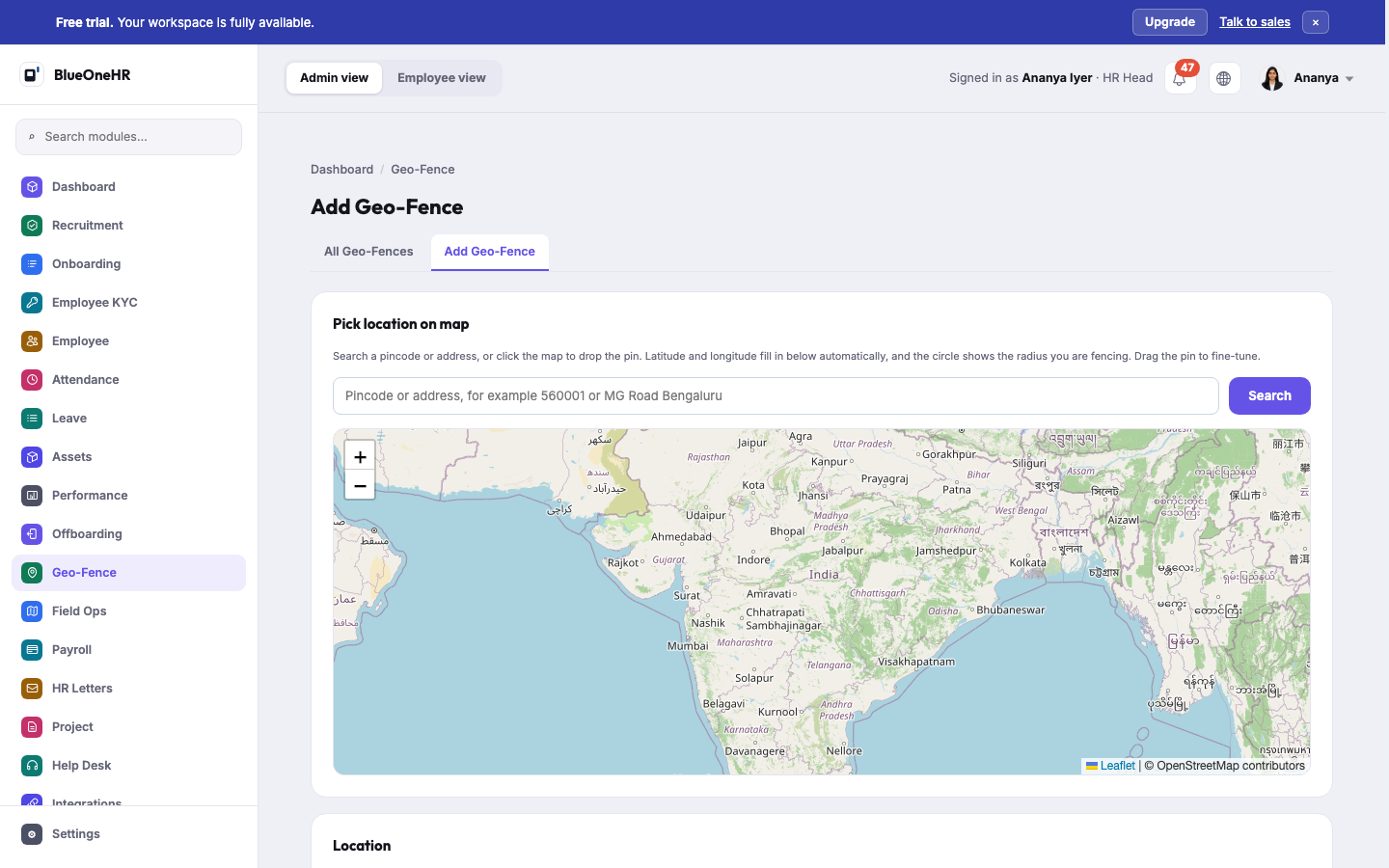Open the All Geo-Fences tab
The height and width of the screenshot is (868, 1389).
pos(368,252)
